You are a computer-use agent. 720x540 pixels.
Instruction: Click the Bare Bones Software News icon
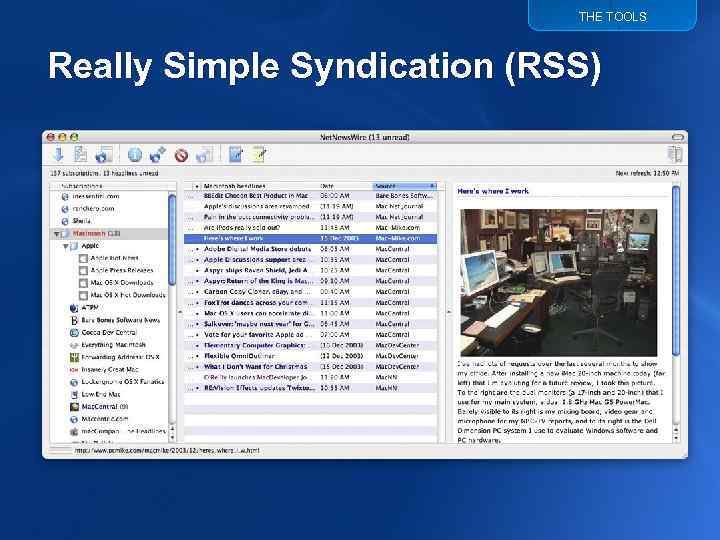[74, 321]
